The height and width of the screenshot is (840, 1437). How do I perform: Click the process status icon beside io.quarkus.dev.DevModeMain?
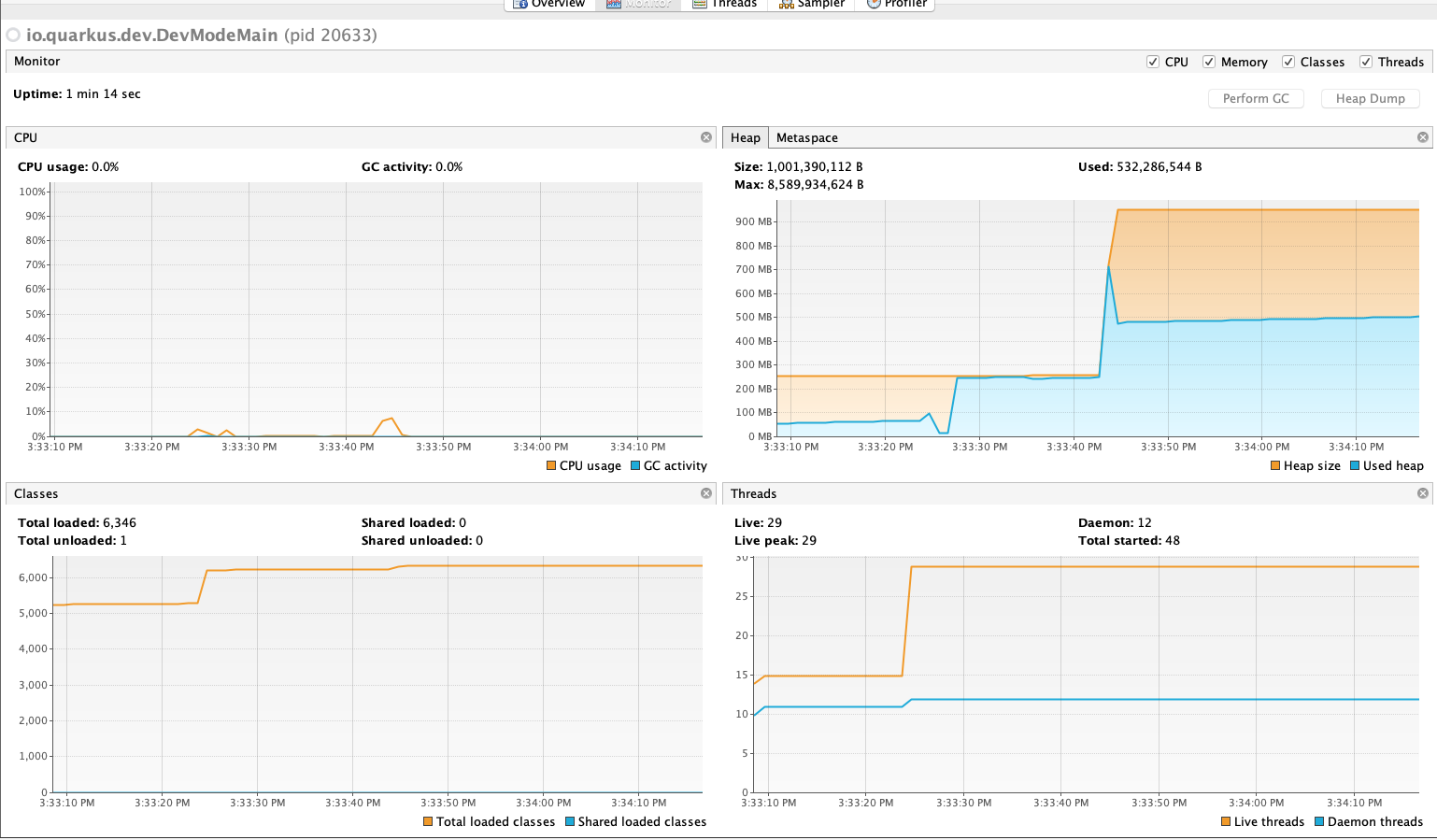13,36
